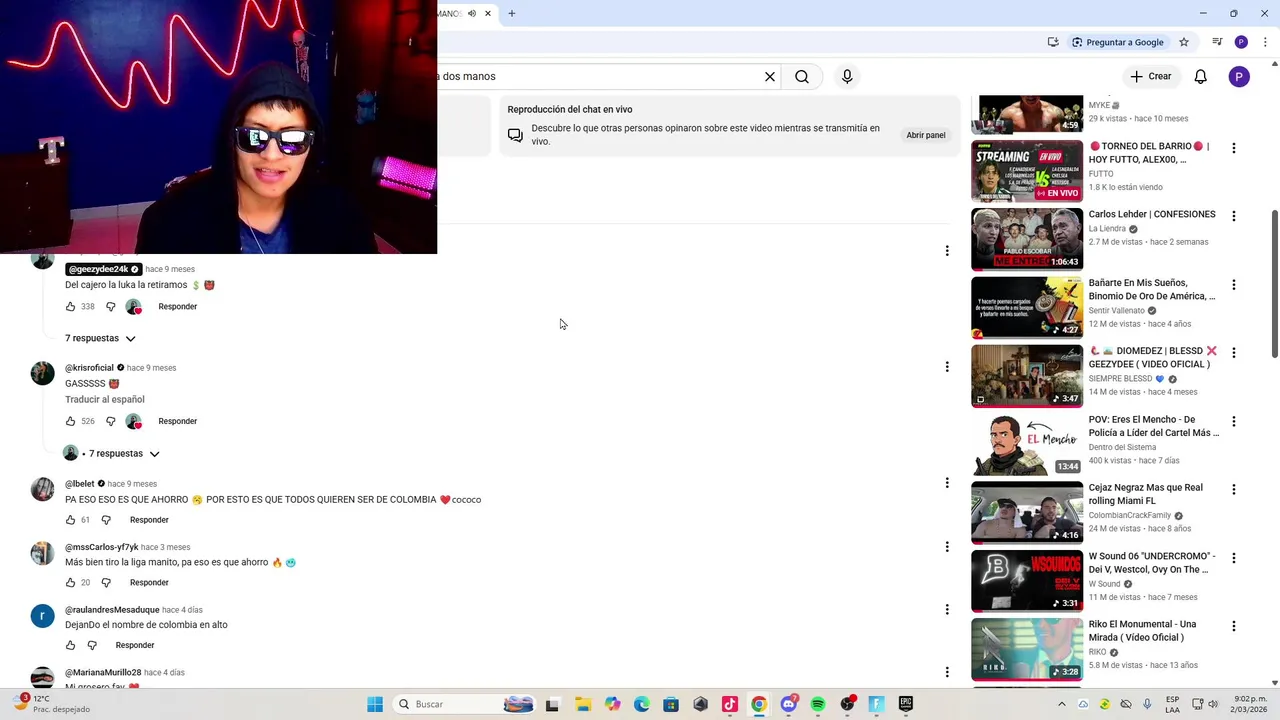This screenshot has height=720, width=1280.
Task: Open YouTube notifications bell
Action: click(x=1201, y=76)
